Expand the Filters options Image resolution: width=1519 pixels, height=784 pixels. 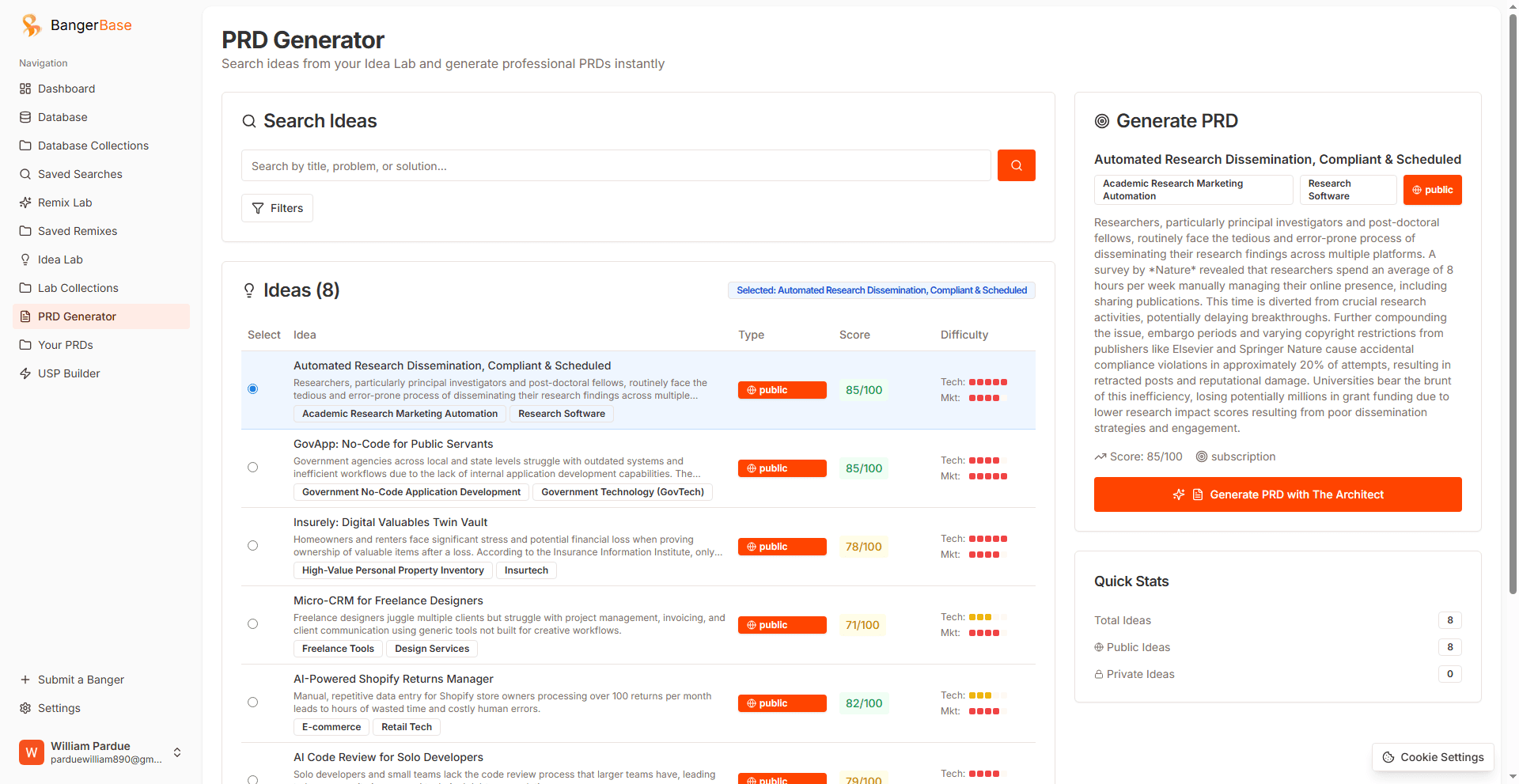(277, 208)
